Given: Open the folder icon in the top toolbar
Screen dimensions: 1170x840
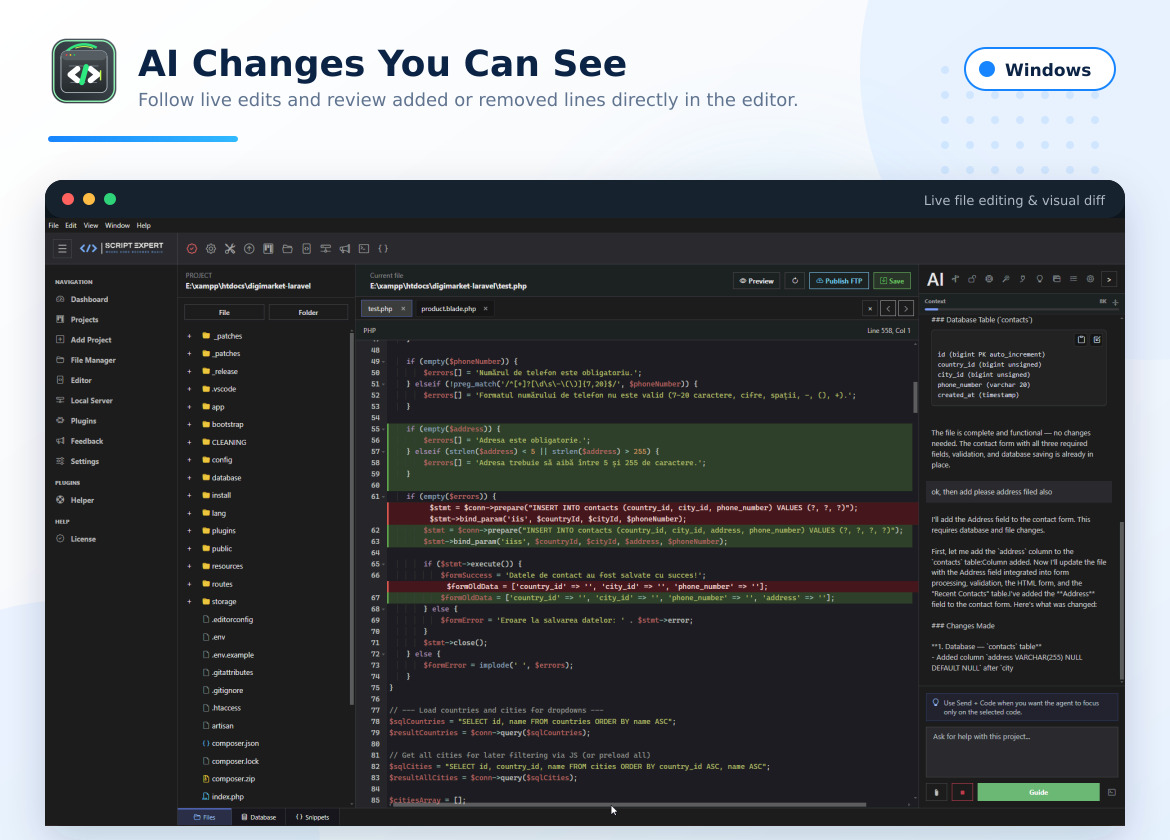Looking at the screenshot, I should [x=287, y=248].
